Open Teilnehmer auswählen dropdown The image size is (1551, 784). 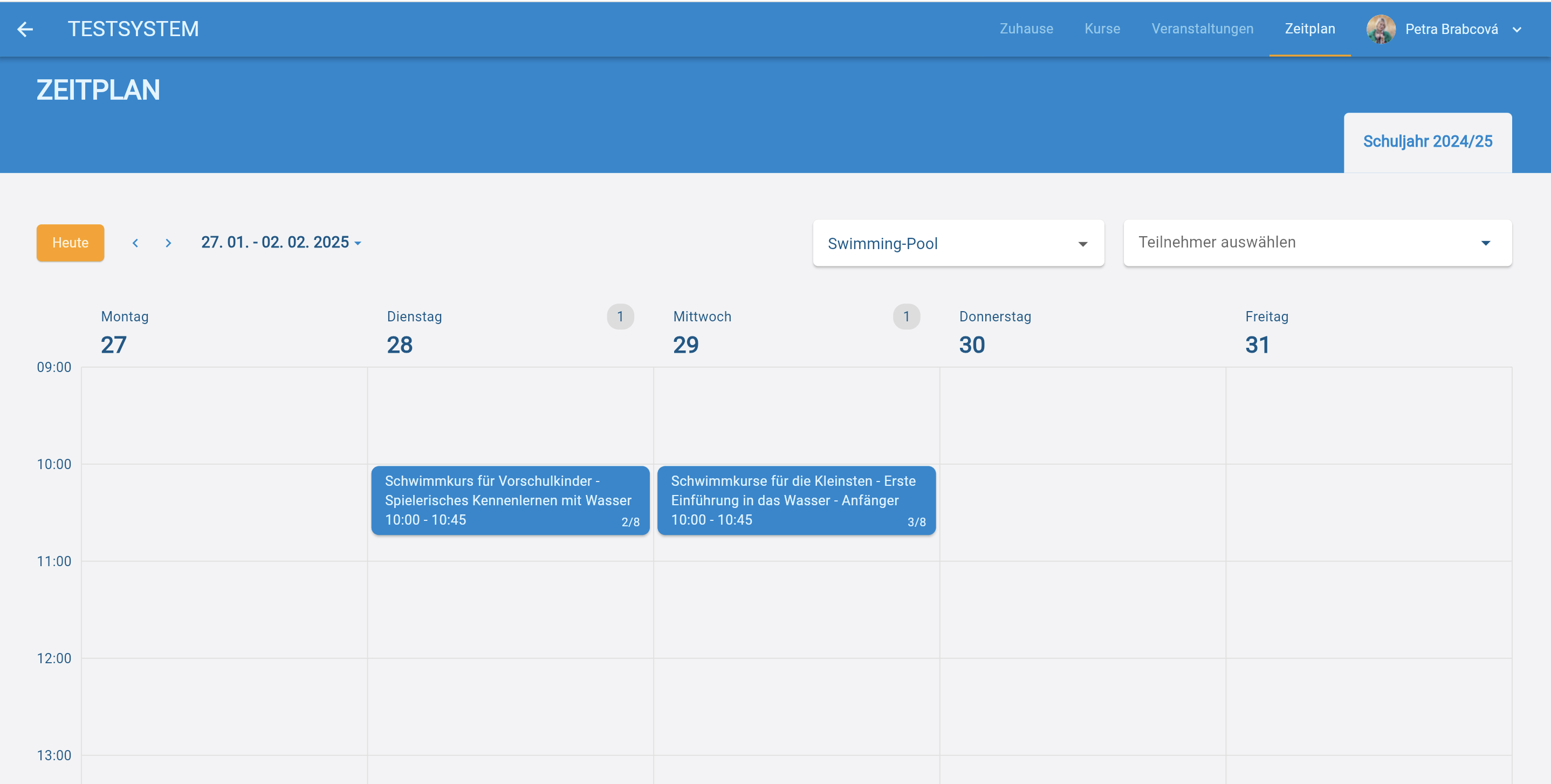coord(1317,243)
